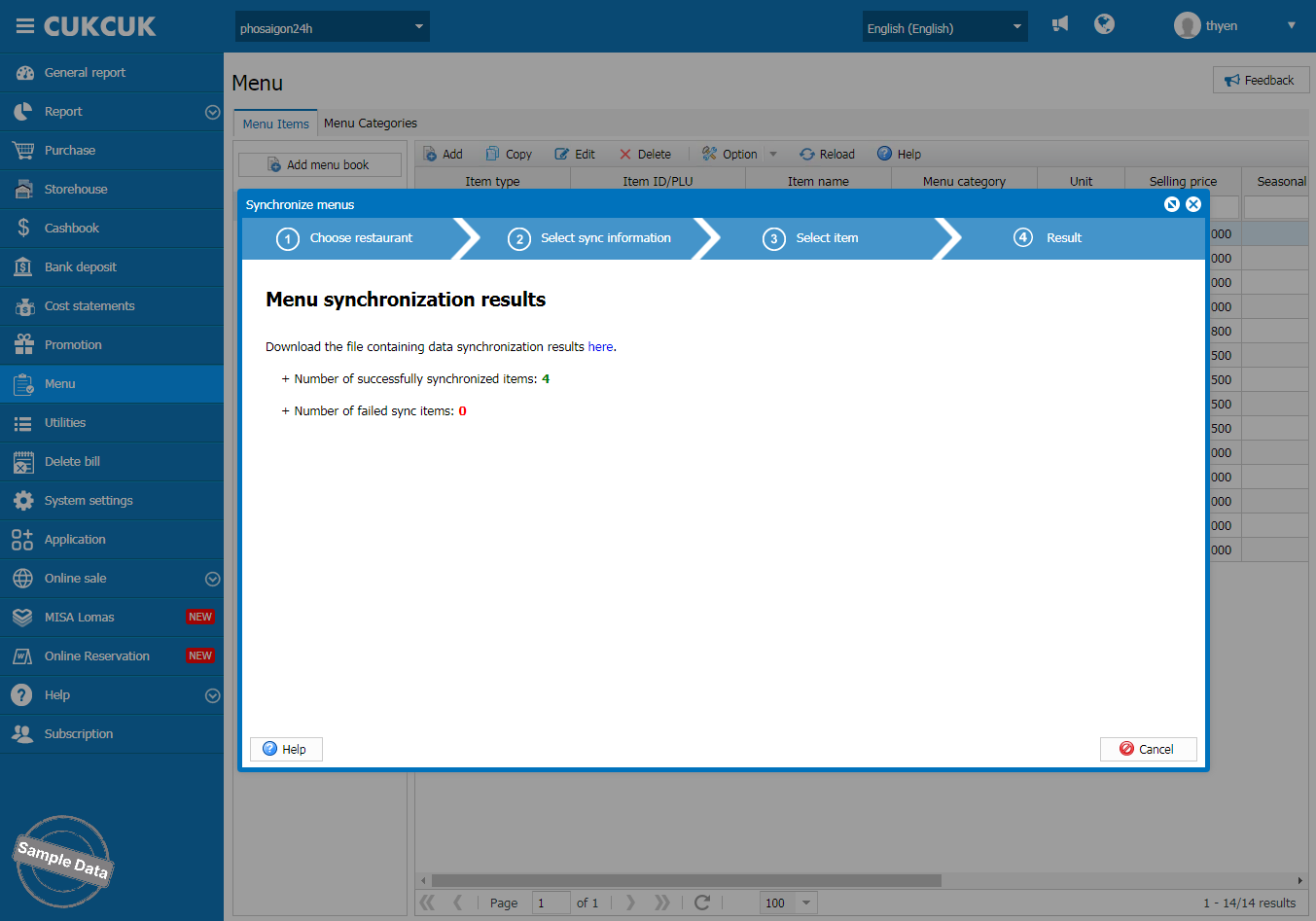This screenshot has height=921, width=1316.
Task: Open the phosaigon24h restaurant dropdown
Action: (x=332, y=27)
